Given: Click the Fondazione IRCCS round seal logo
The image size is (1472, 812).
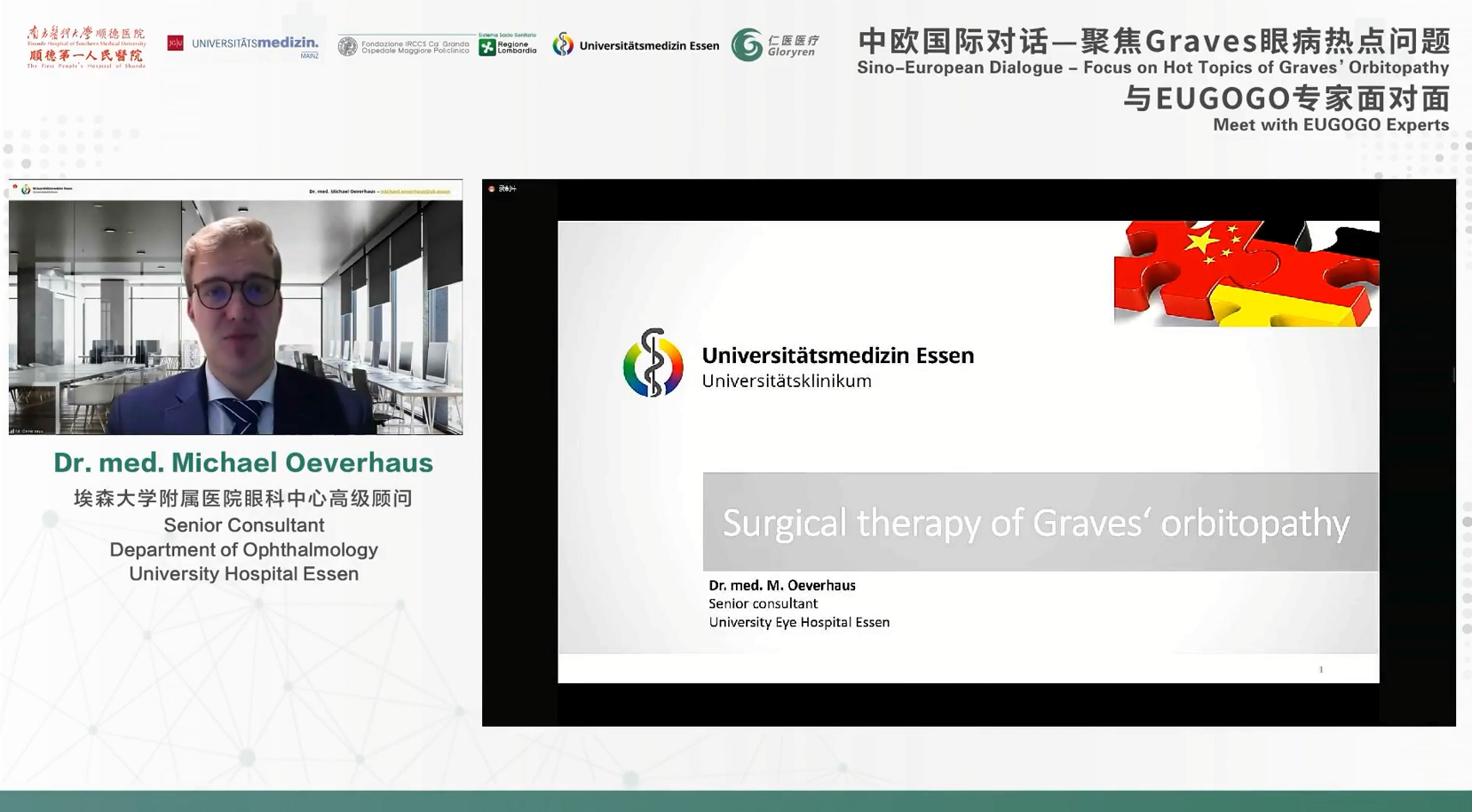Looking at the screenshot, I should [348, 46].
